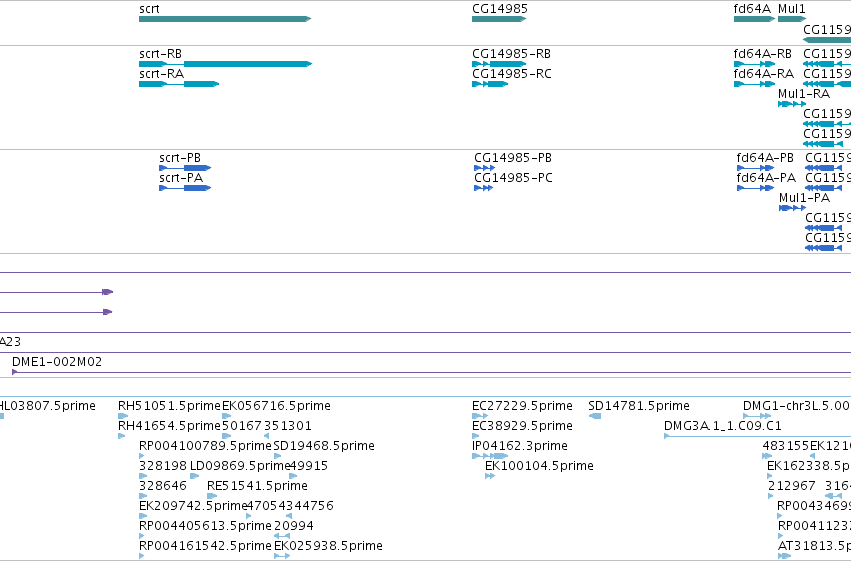Viewport: 851px width, 561px height.
Task: Click the SD14781.5prime EST label
Action: click(639, 406)
